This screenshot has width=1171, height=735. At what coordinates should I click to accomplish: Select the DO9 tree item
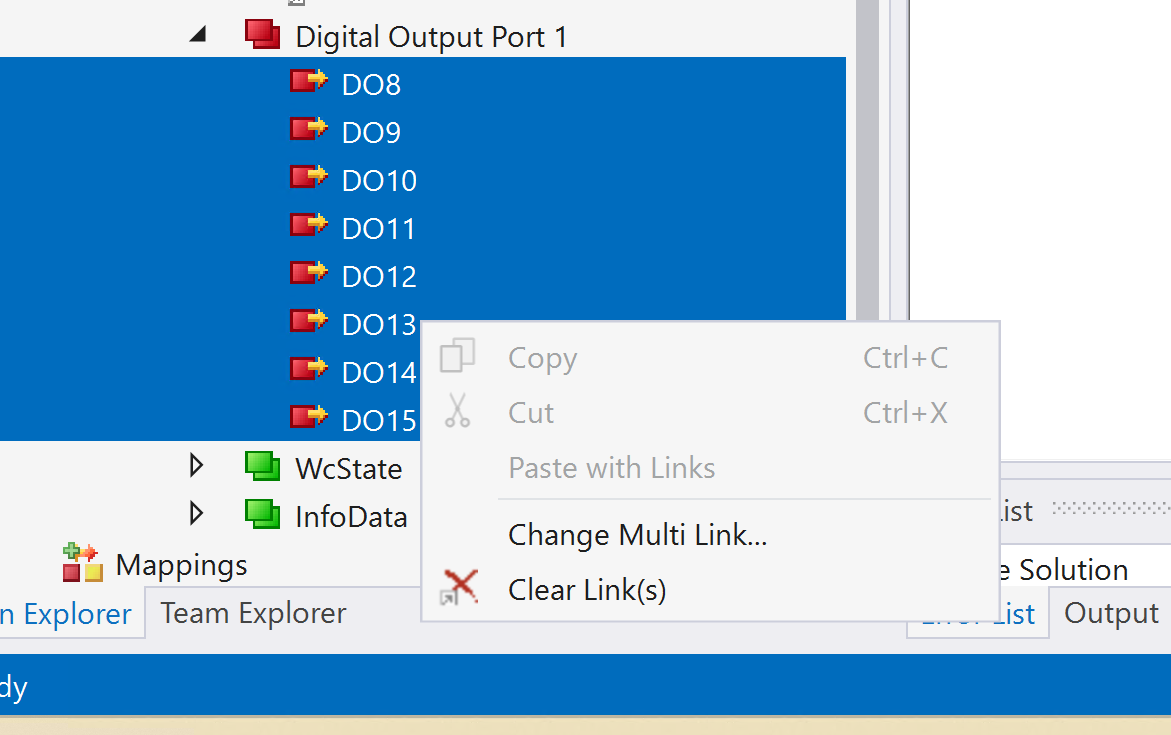(x=371, y=133)
